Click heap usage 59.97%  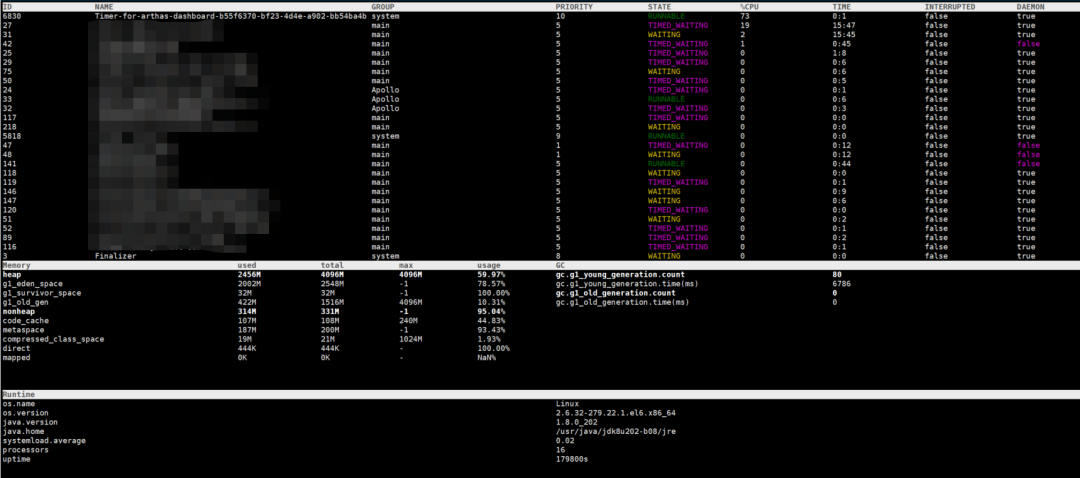(x=490, y=275)
